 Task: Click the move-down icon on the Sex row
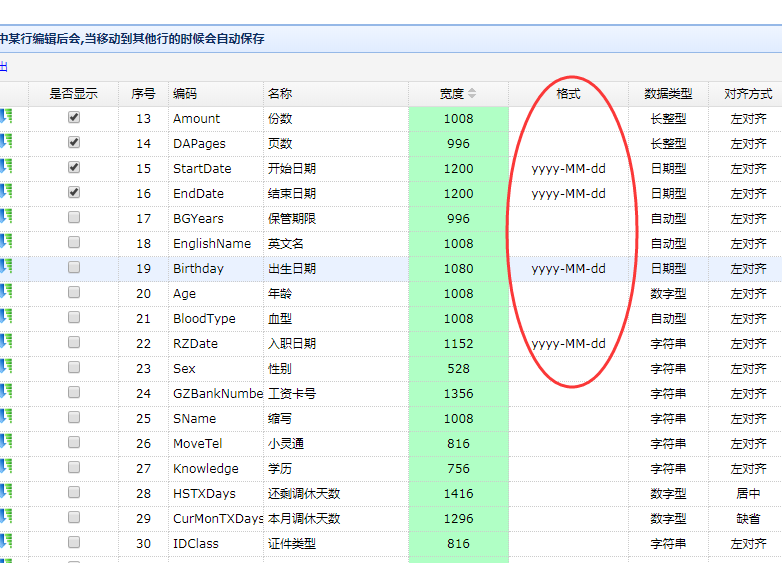pyautogui.click(x=6, y=368)
